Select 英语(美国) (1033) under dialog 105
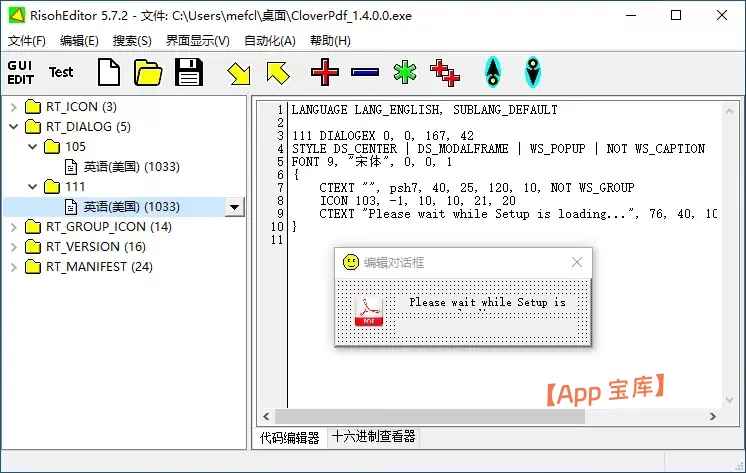The width and height of the screenshot is (746, 473). (130, 167)
